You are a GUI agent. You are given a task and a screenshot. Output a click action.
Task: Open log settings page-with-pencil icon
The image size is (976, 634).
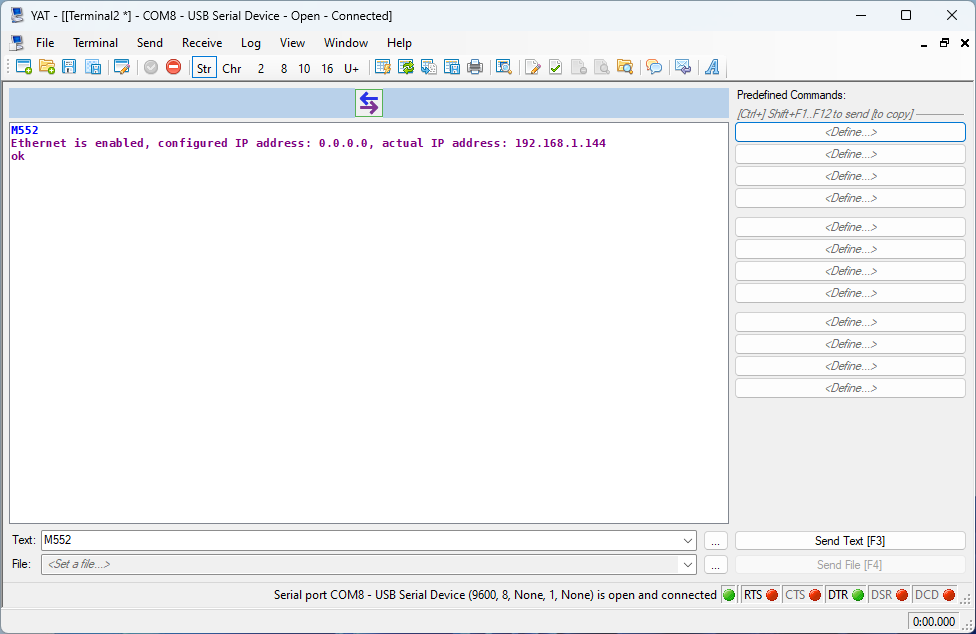532,67
